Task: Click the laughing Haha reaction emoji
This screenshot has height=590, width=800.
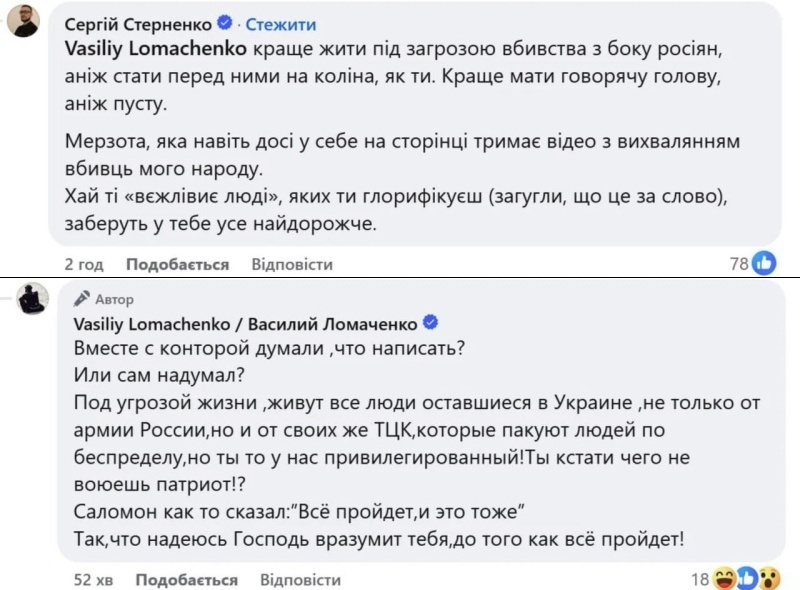Action: (x=725, y=579)
